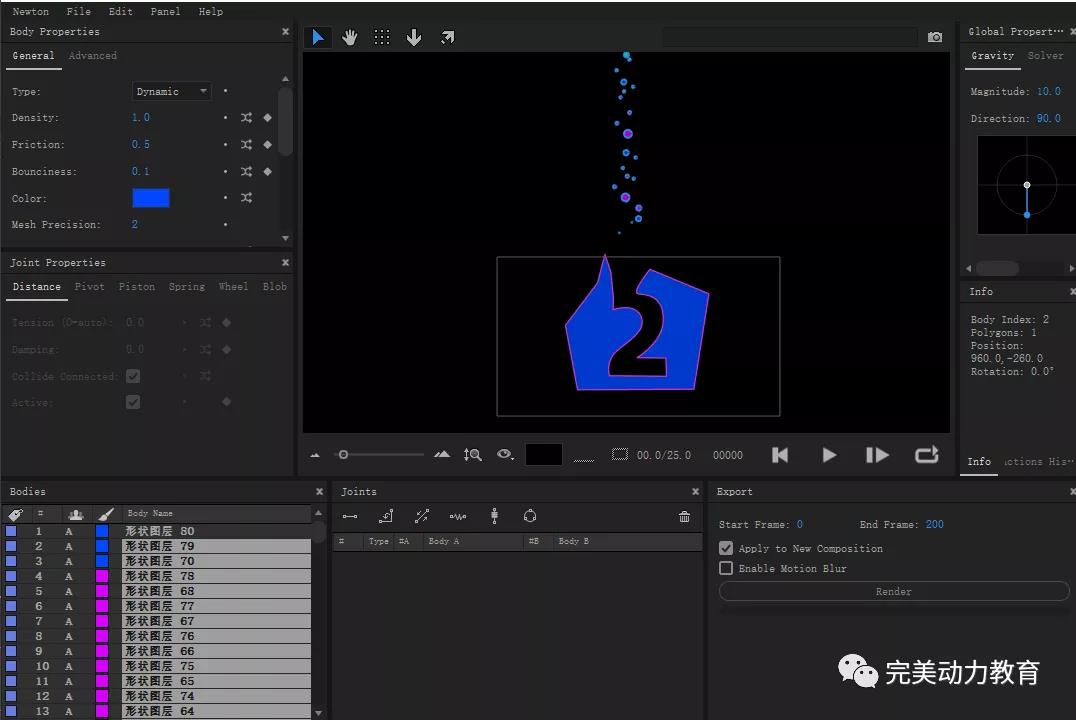This screenshot has height=720, width=1076.
Task: Add a spring joint icon
Action: tap(458, 516)
